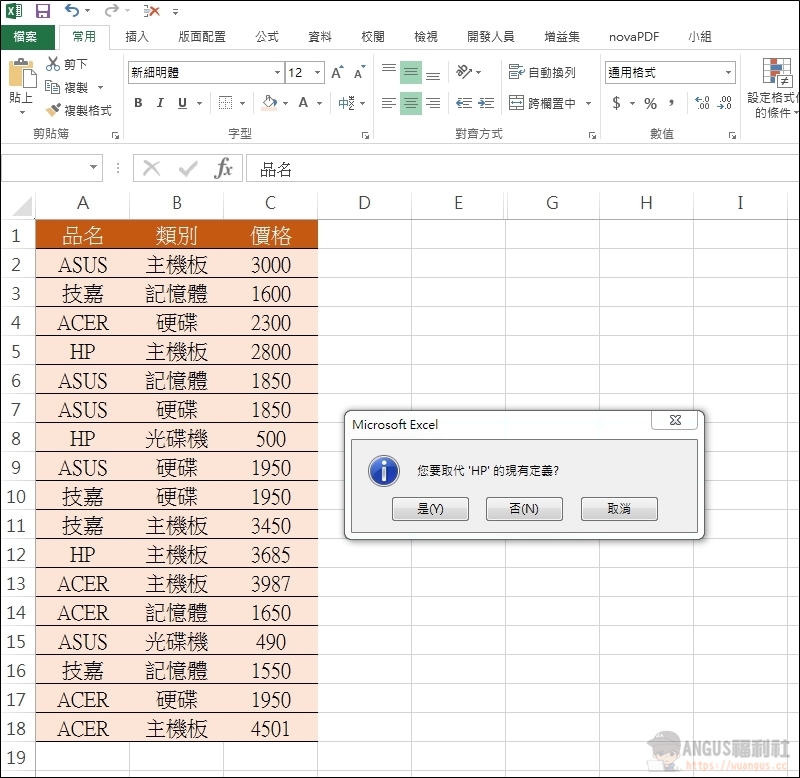Image resolution: width=800 pixels, height=778 pixels.
Task: Toggle Wrap Text (自動換列)
Action: coord(542,73)
